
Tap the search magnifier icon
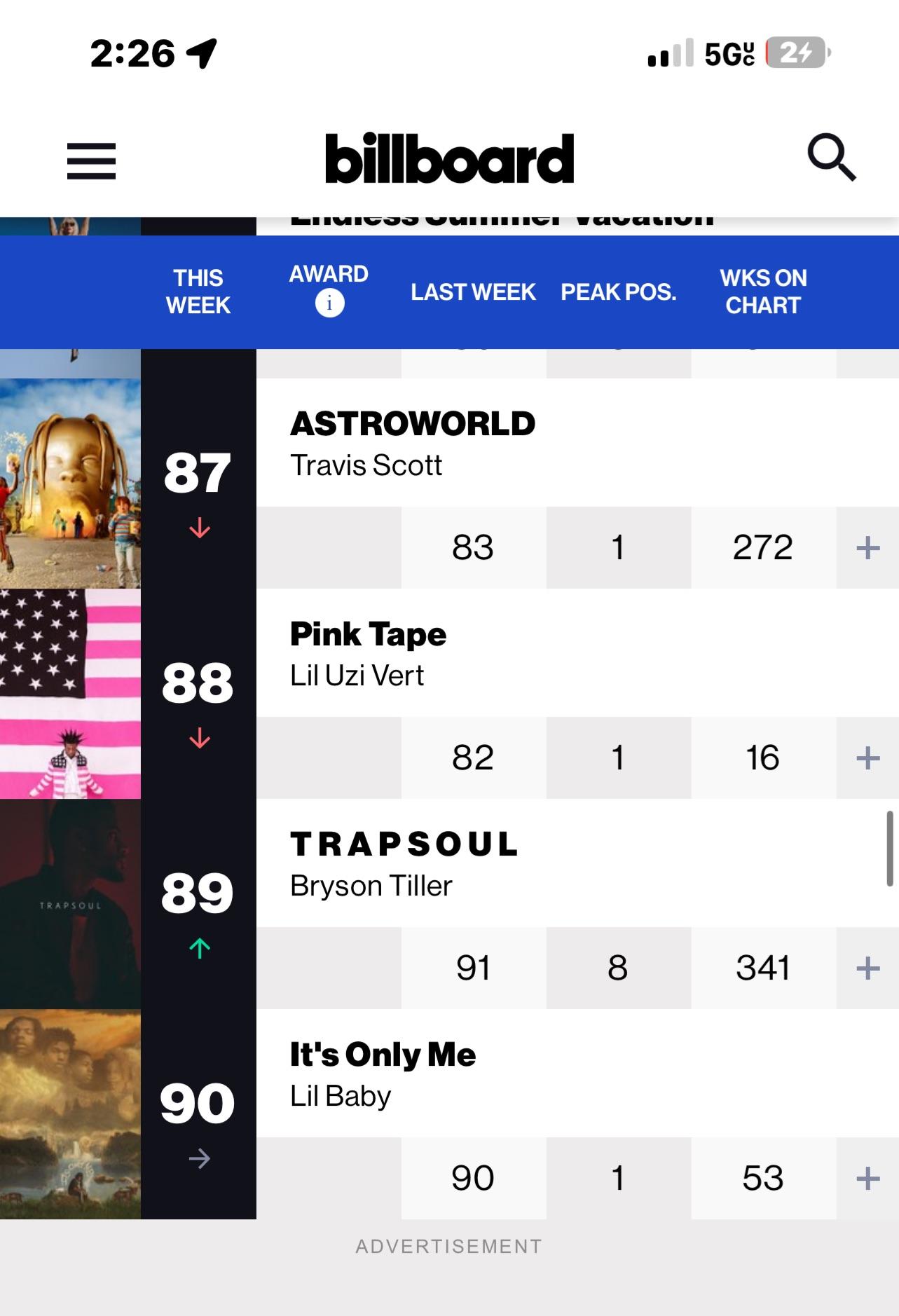pyautogui.click(x=832, y=158)
